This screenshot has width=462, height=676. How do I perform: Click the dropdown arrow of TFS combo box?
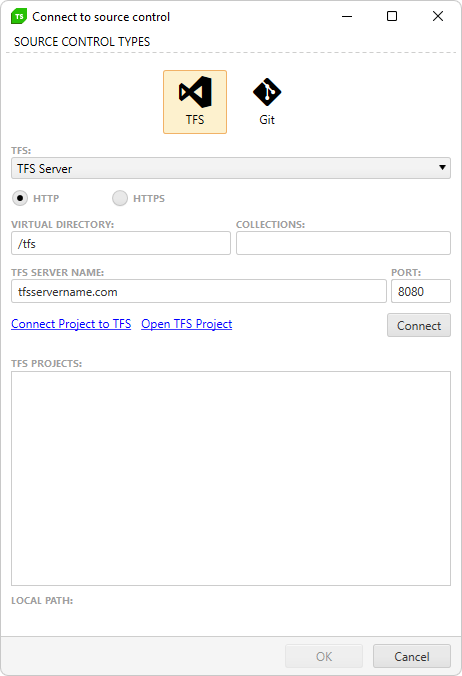click(x=442, y=168)
